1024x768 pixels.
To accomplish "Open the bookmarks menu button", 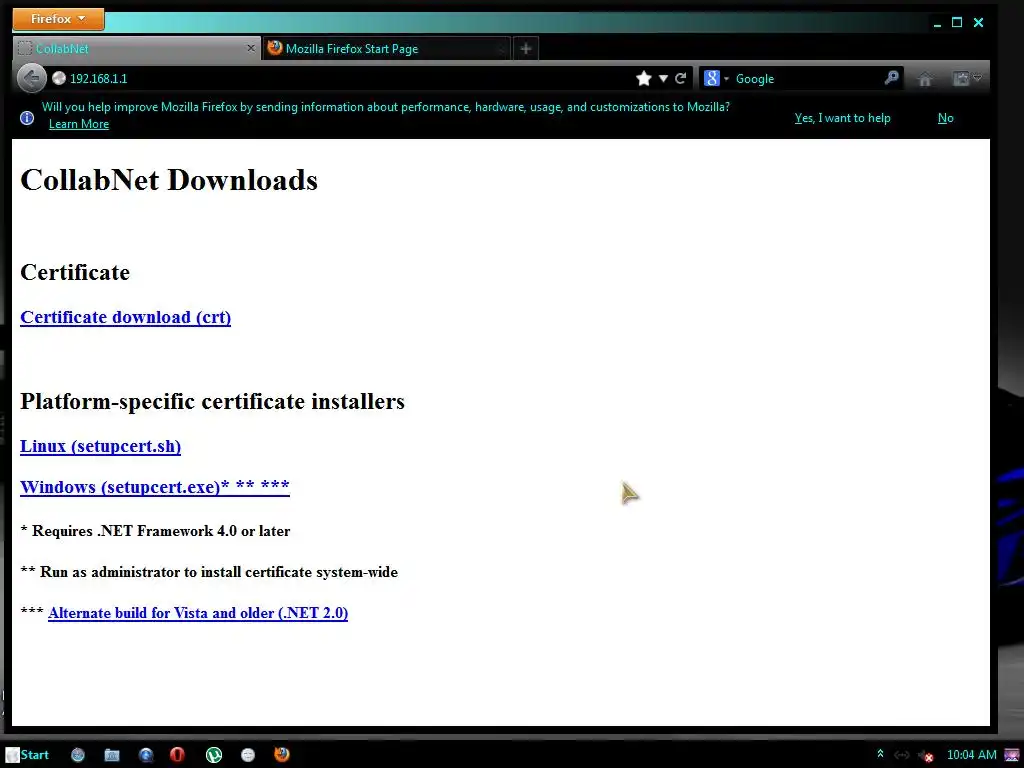I will pos(967,78).
